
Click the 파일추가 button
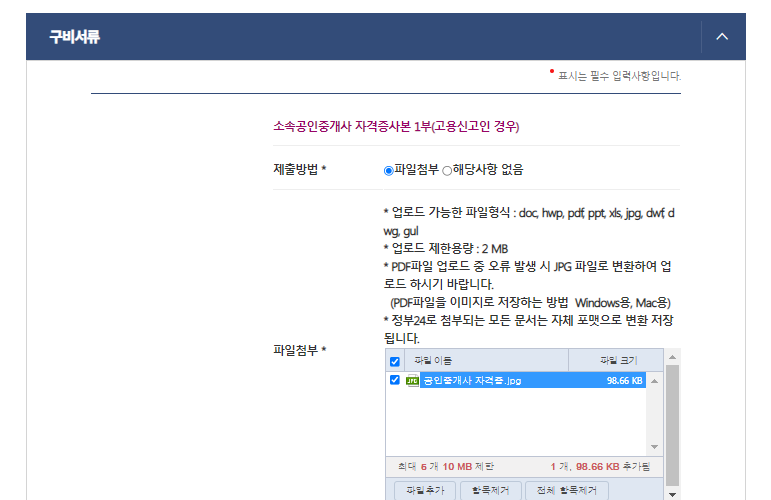click(x=425, y=490)
